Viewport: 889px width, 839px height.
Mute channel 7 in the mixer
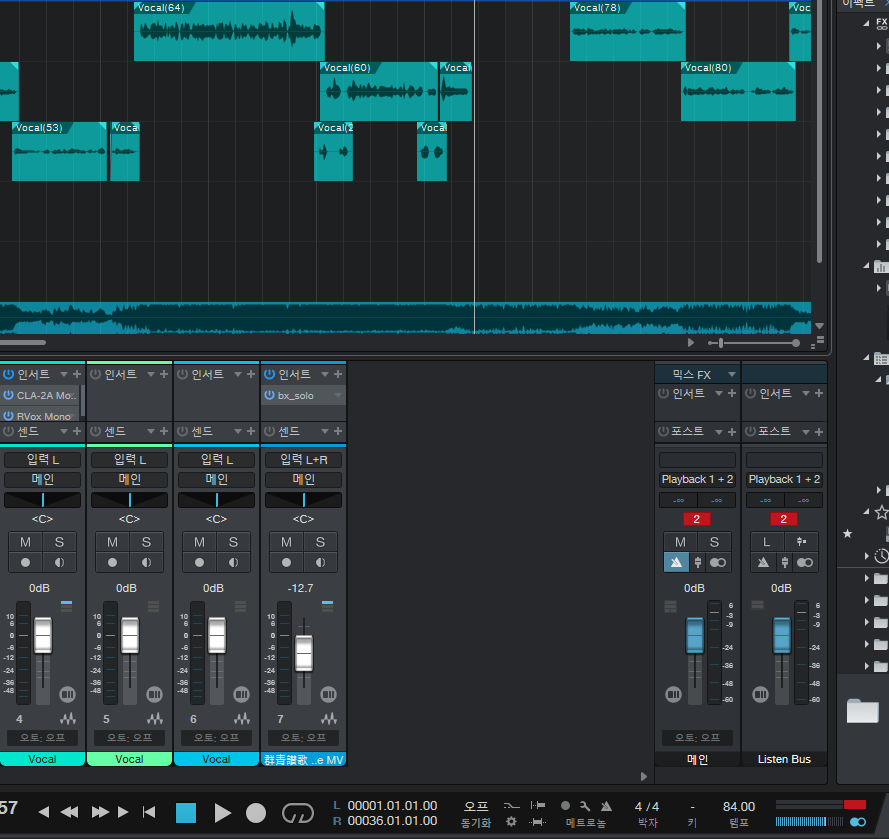(x=286, y=542)
